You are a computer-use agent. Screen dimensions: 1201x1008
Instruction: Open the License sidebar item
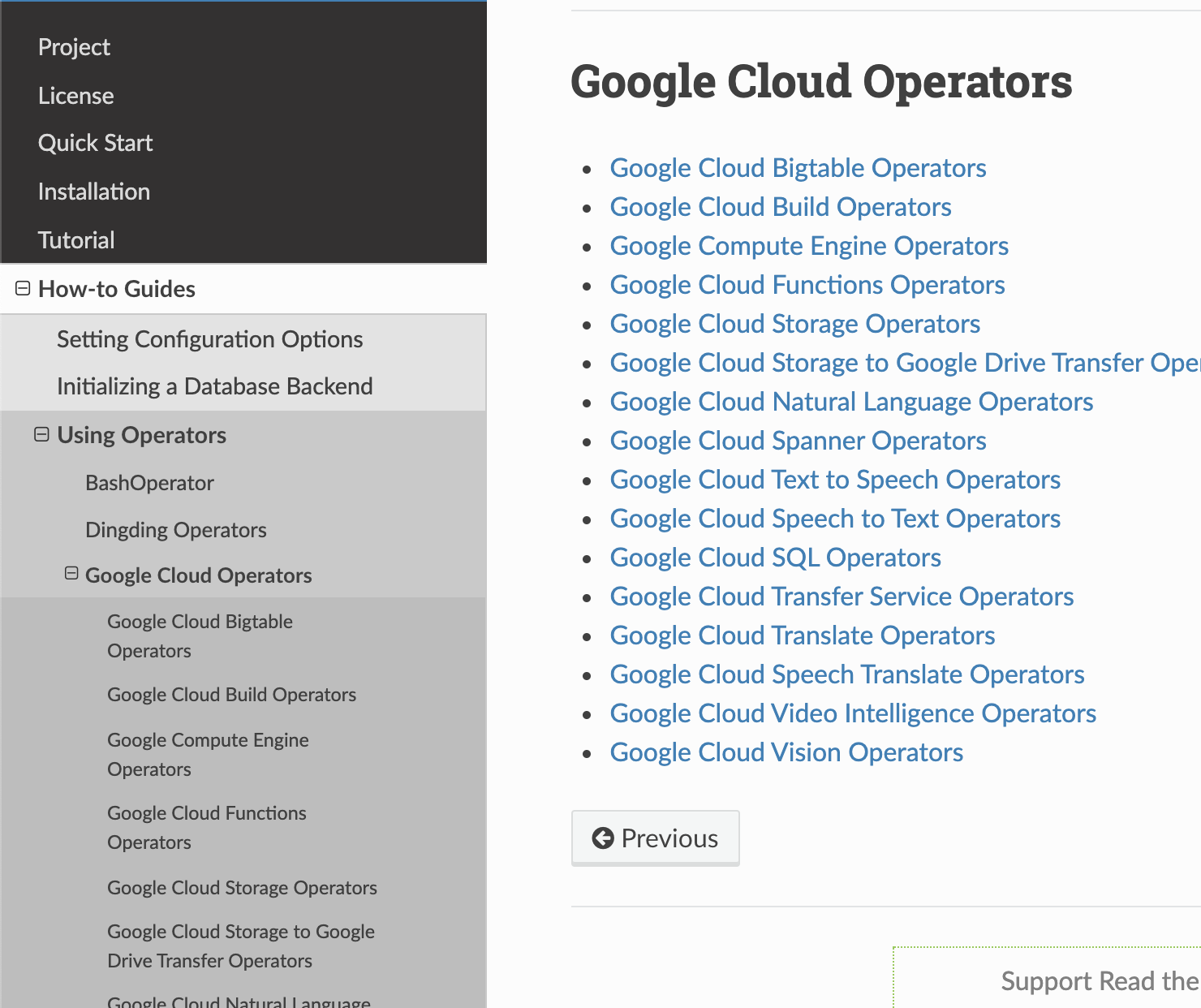click(x=75, y=96)
